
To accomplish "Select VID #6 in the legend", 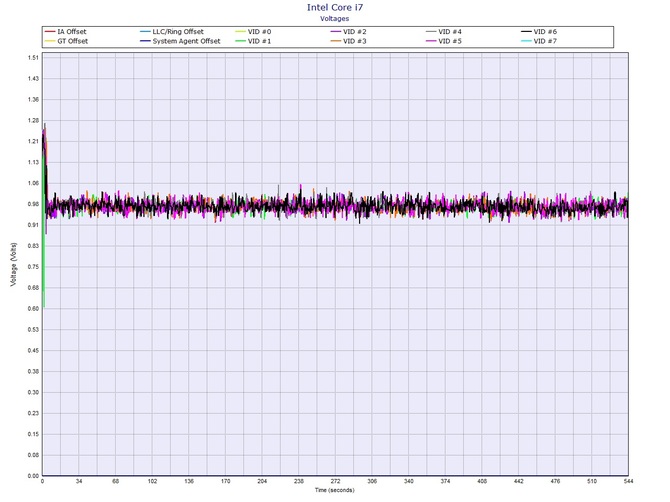I will pyautogui.click(x=539, y=32).
